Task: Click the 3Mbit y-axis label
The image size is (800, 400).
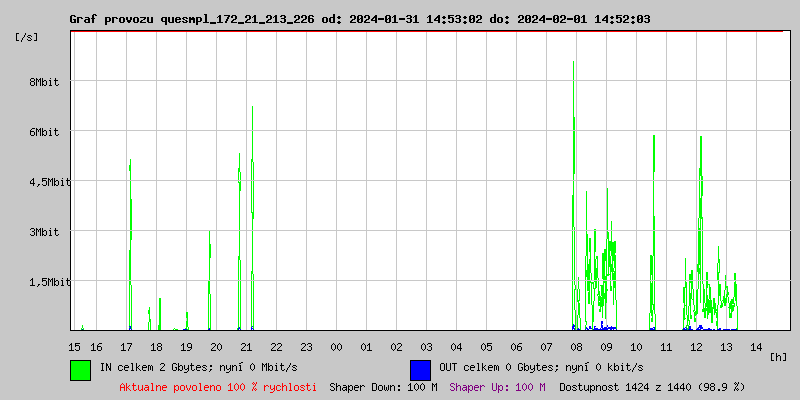Action: click(43, 232)
